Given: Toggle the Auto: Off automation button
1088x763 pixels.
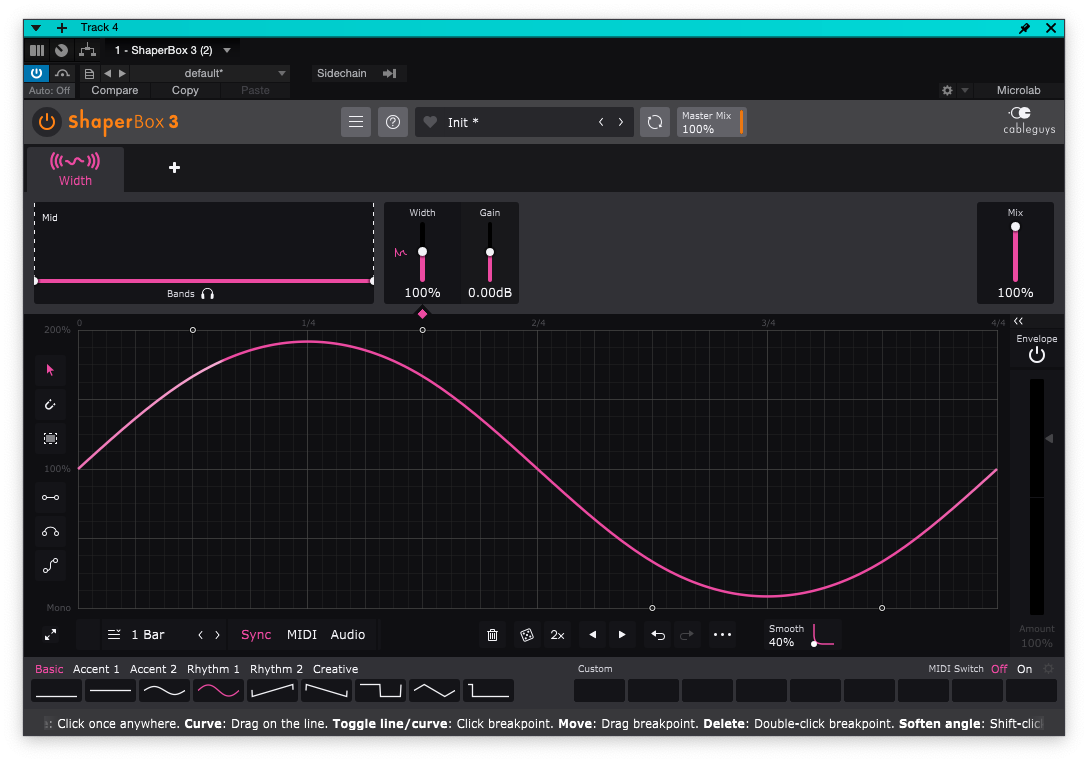Looking at the screenshot, I should 49,90.
